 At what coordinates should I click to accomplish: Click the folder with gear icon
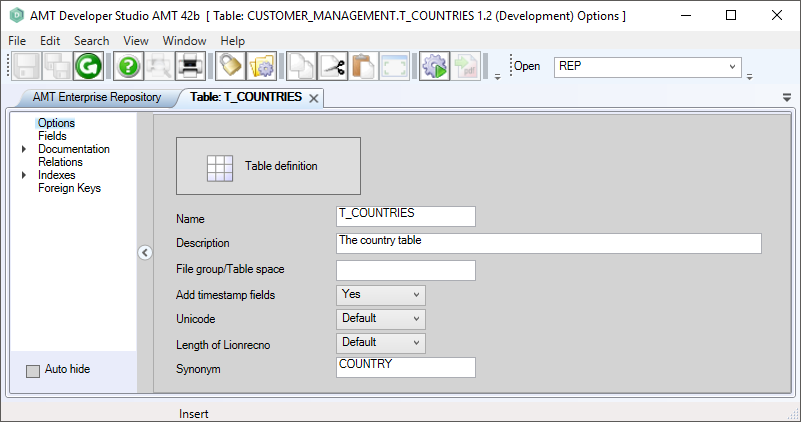pyautogui.click(x=261, y=66)
